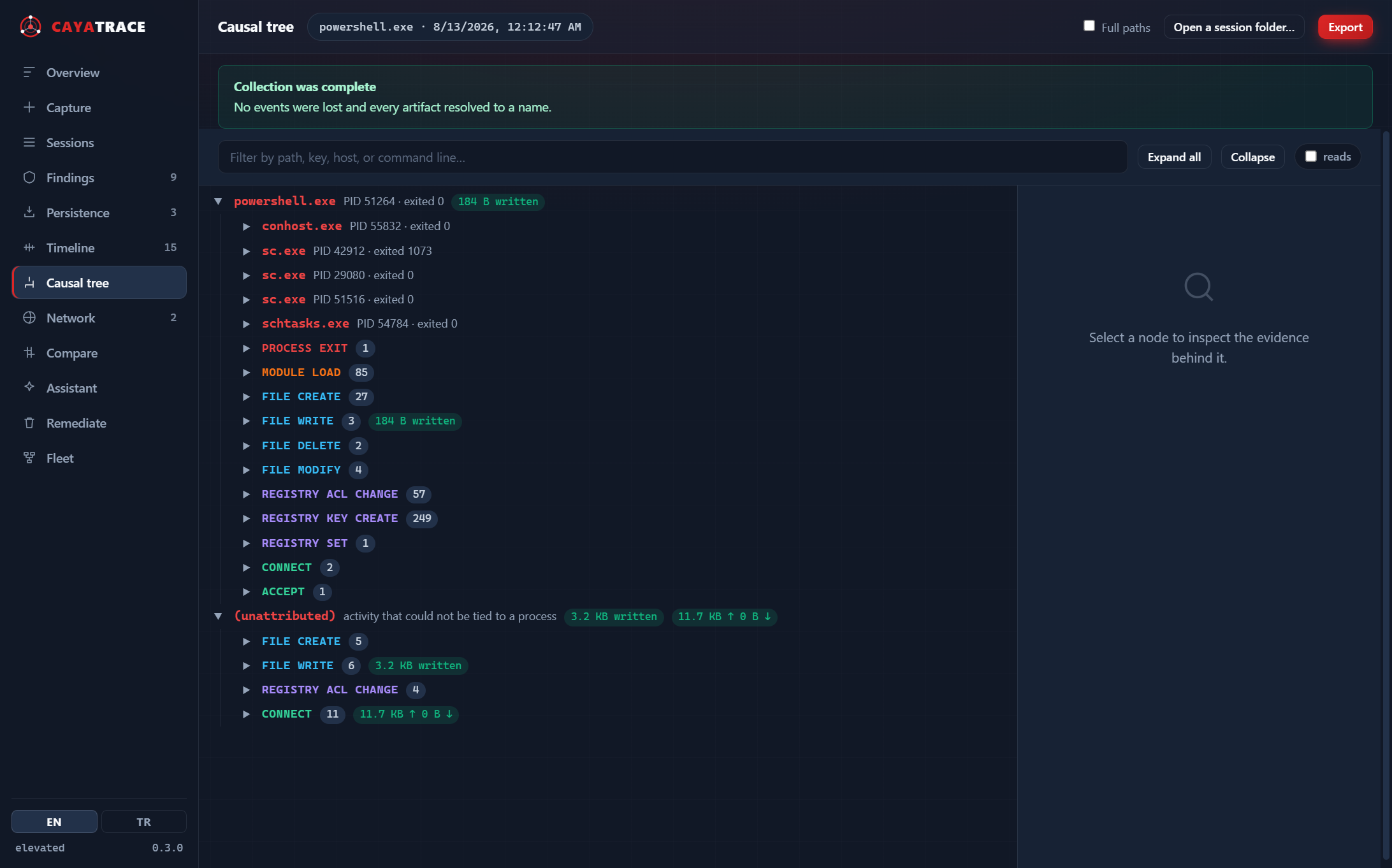Click the Timeline icon in sidebar
Image resolution: width=1392 pixels, height=868 pixels.
click(x=29, y=247)
